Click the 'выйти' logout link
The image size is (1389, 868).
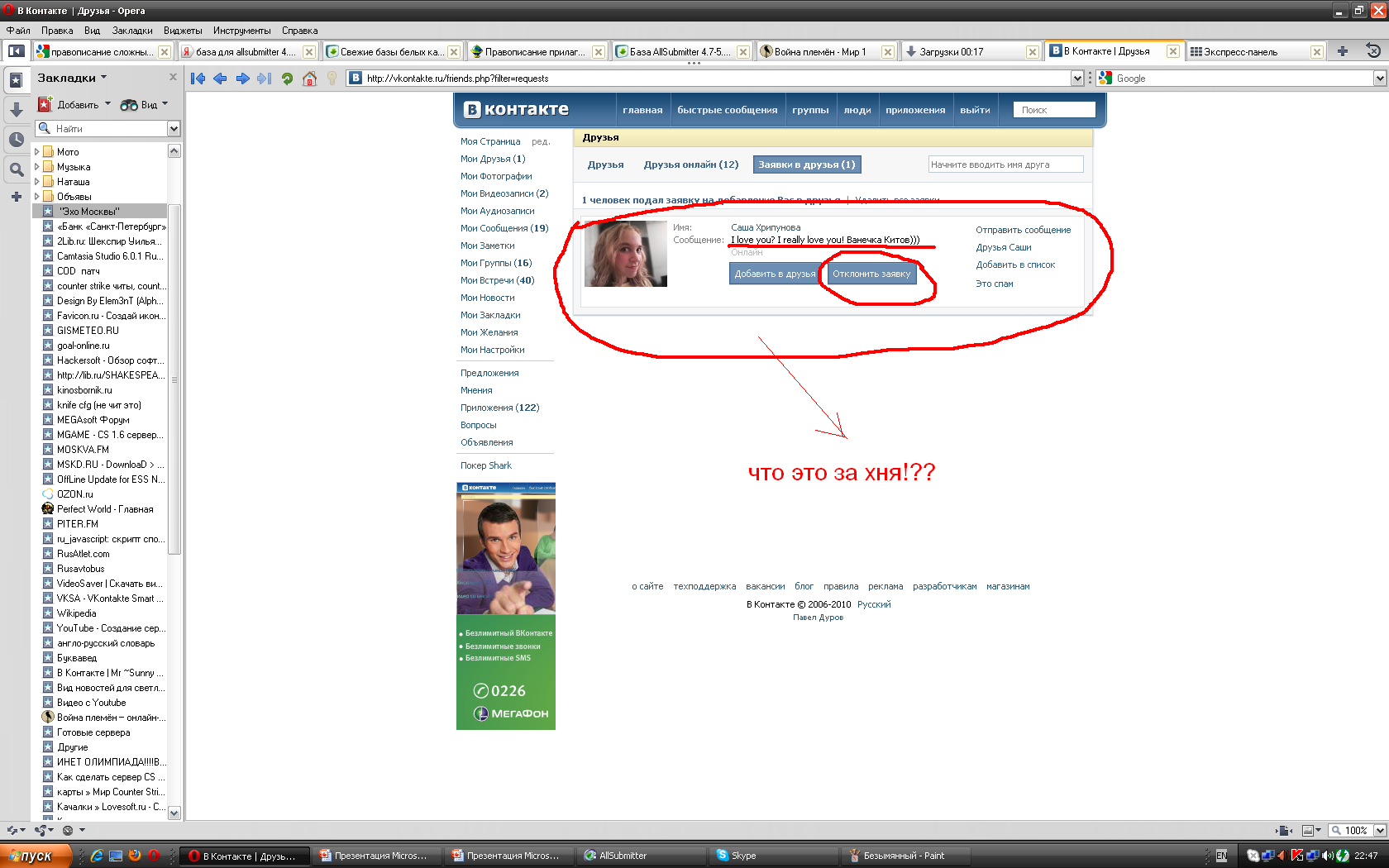tap(975, 110)
